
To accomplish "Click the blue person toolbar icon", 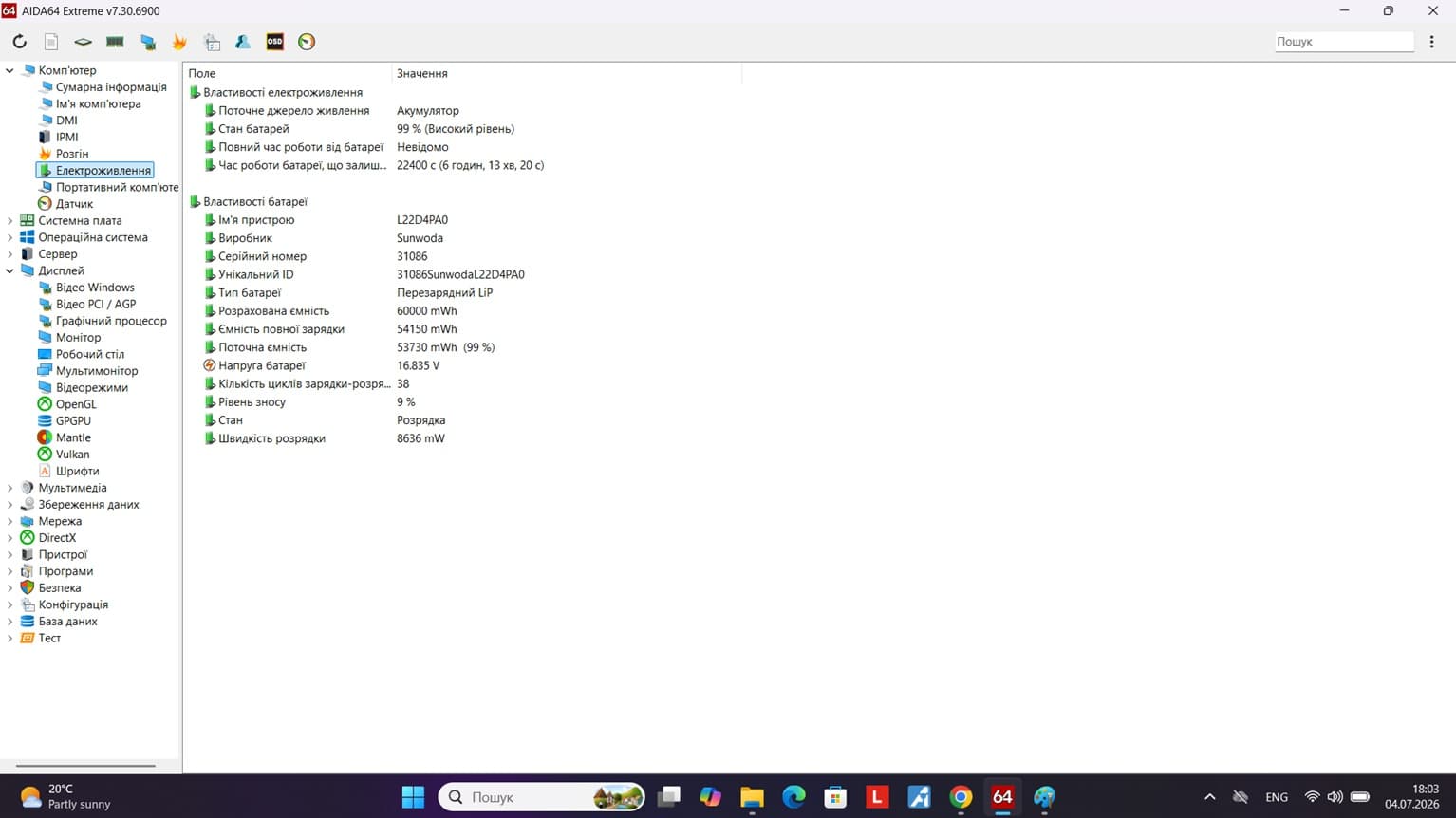I will pos(243,42).
